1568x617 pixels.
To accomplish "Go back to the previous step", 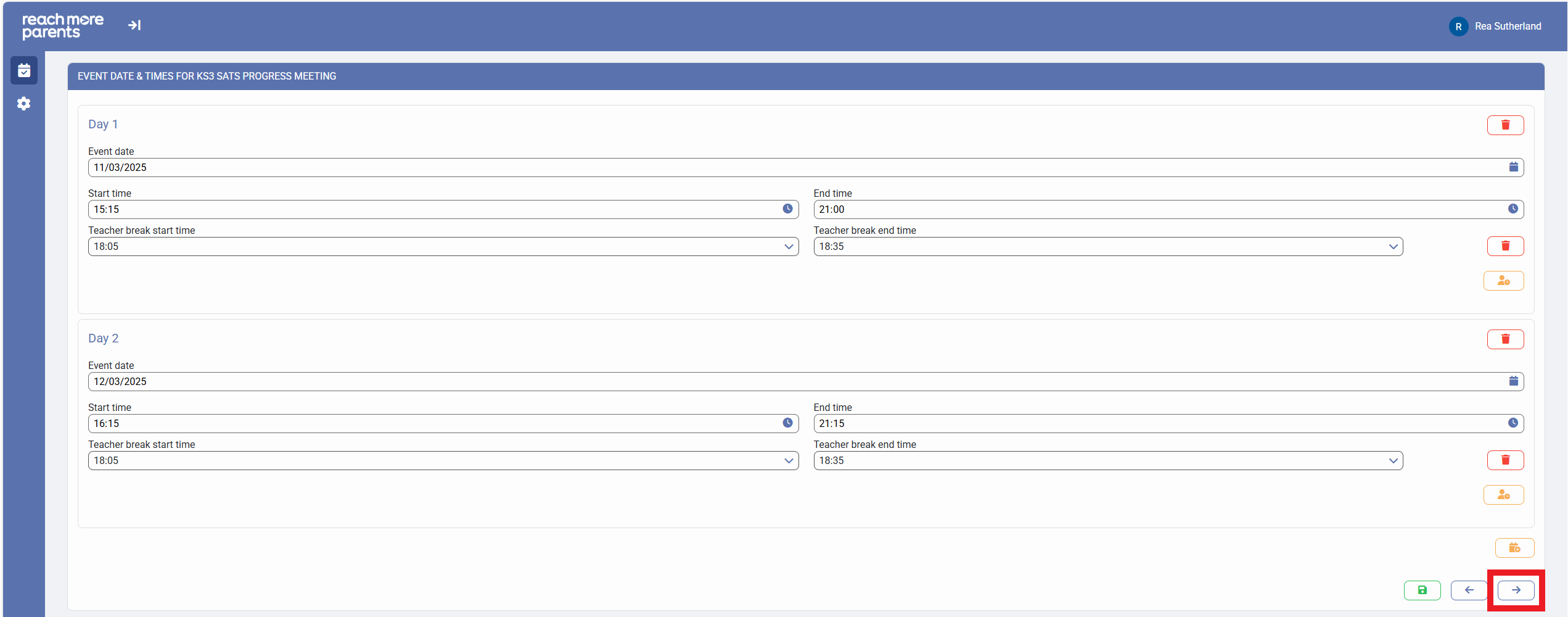I will (1469, 590).
